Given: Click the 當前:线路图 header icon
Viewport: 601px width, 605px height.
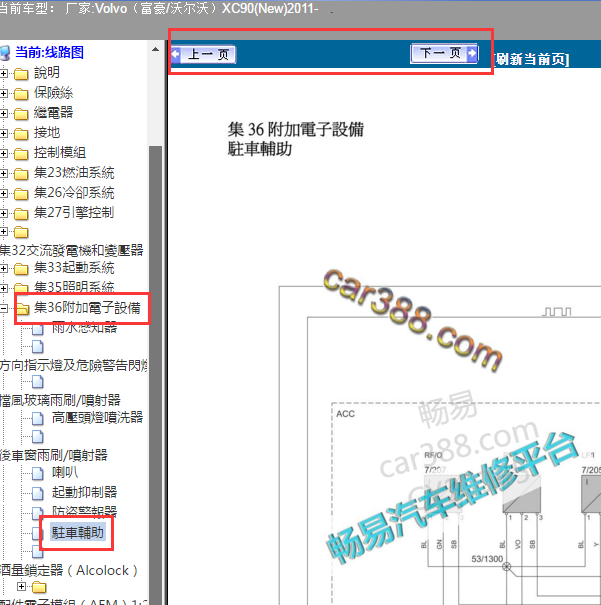Looking at the screenshot, I should (5, 53).
